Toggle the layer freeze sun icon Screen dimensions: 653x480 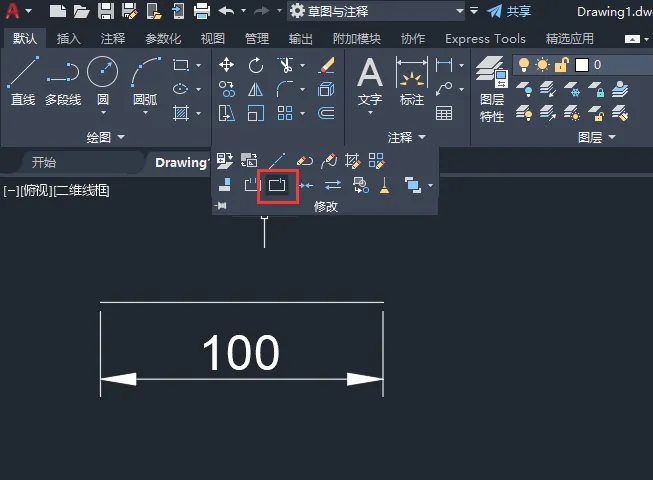542,65
